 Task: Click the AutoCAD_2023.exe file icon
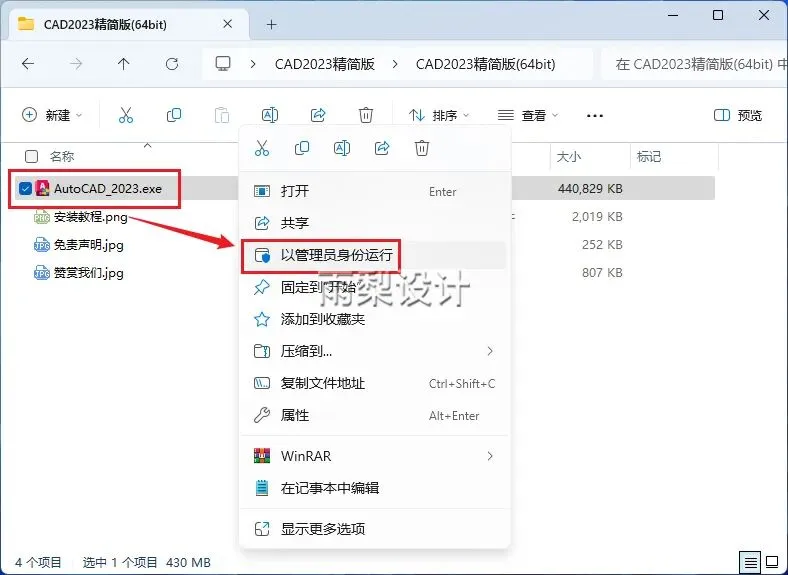coord(42,188)
